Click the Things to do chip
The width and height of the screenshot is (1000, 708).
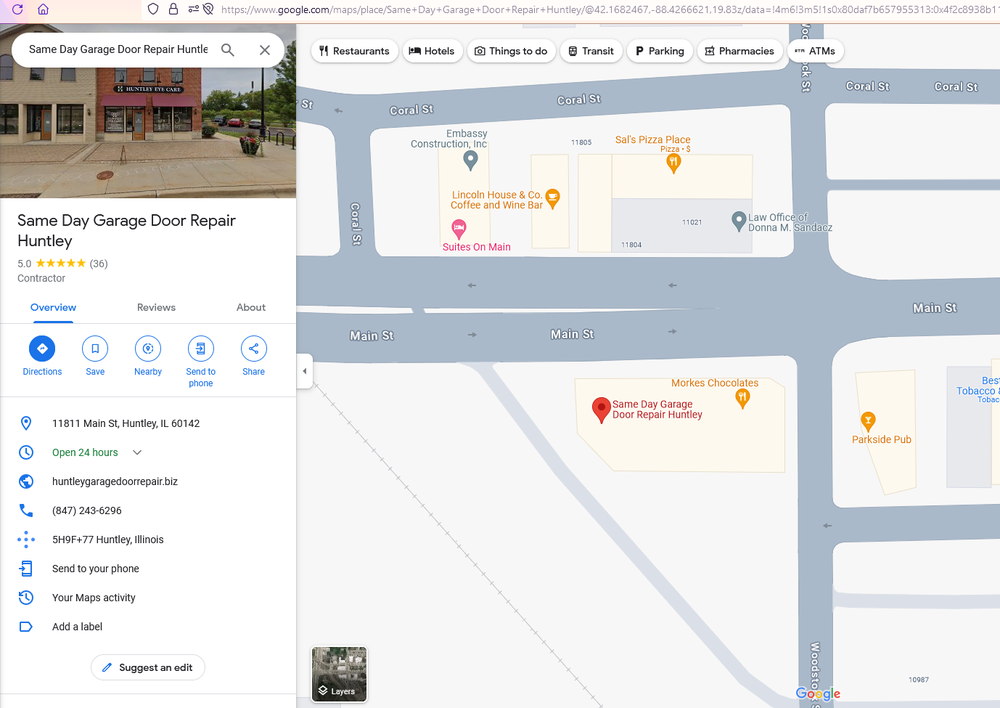pos(511,51)
